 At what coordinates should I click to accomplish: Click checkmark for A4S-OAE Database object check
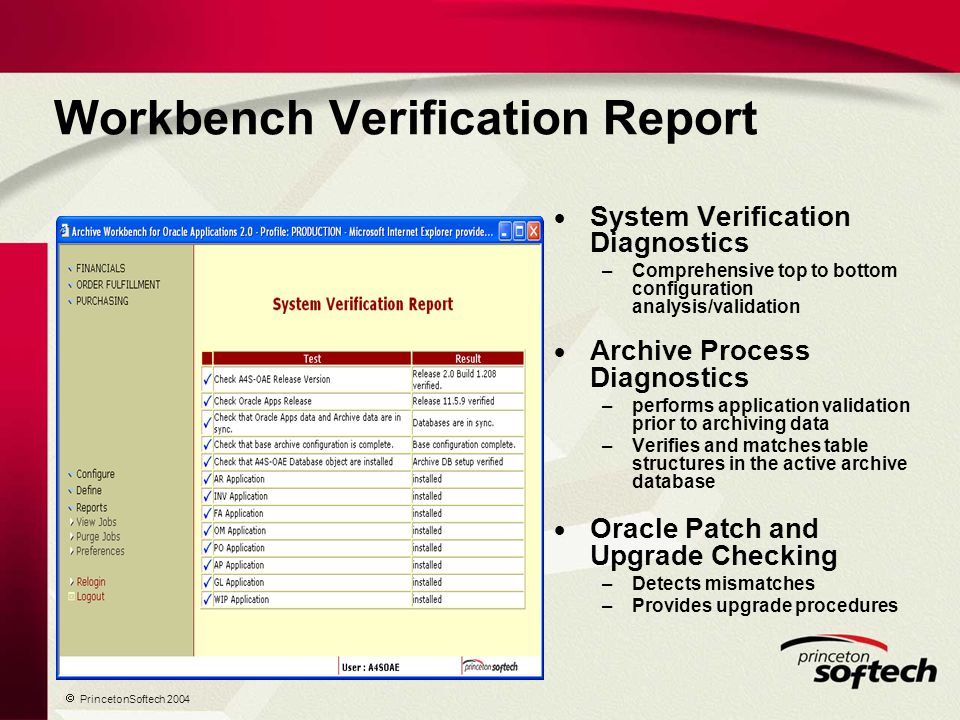(207, 462)
